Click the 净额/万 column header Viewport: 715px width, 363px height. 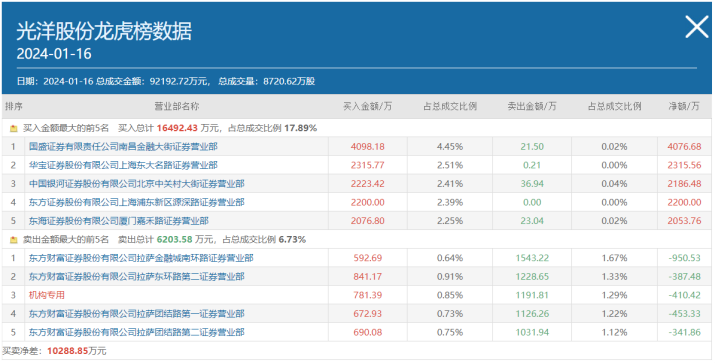click(x=684, y=106)
